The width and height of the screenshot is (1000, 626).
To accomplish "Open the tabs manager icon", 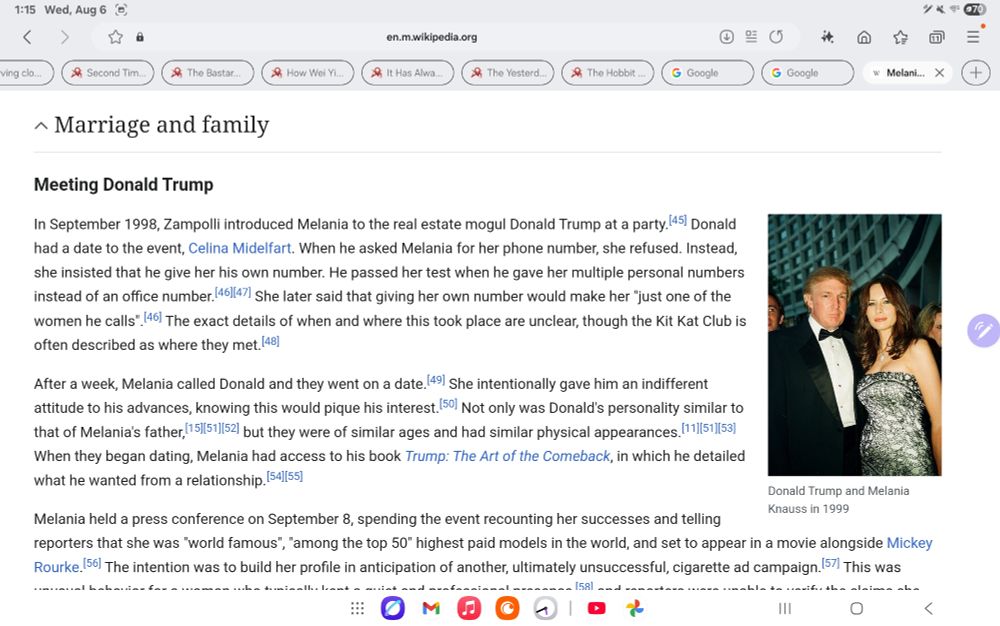I will point(936,38).
